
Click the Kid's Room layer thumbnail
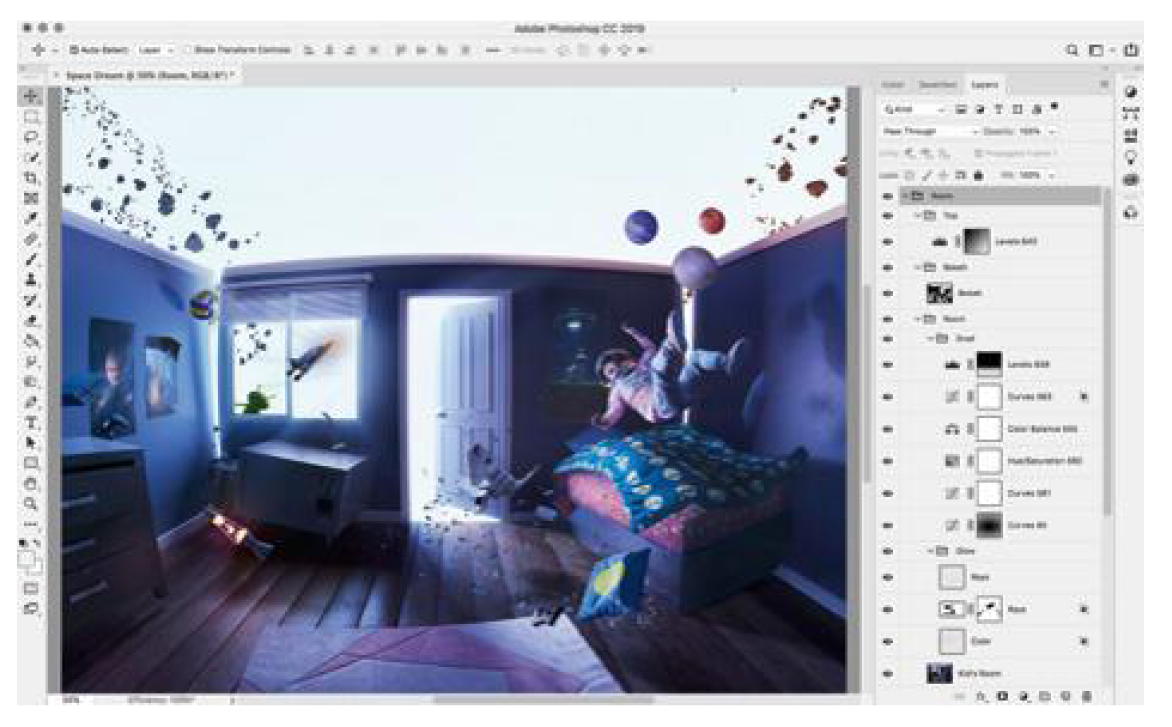coord(940,674)
